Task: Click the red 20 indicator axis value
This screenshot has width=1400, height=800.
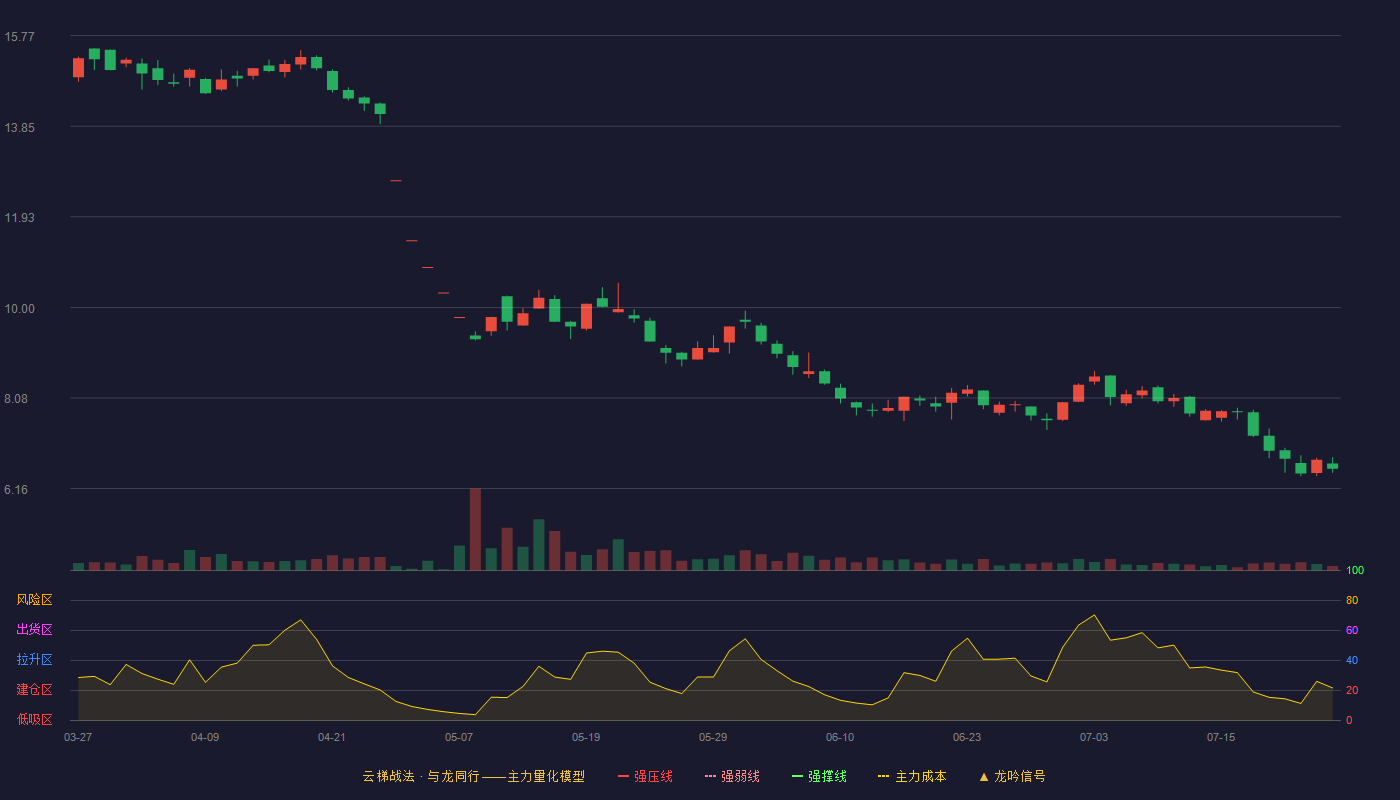Action: pyautogui.click(x=1352, y=691)
